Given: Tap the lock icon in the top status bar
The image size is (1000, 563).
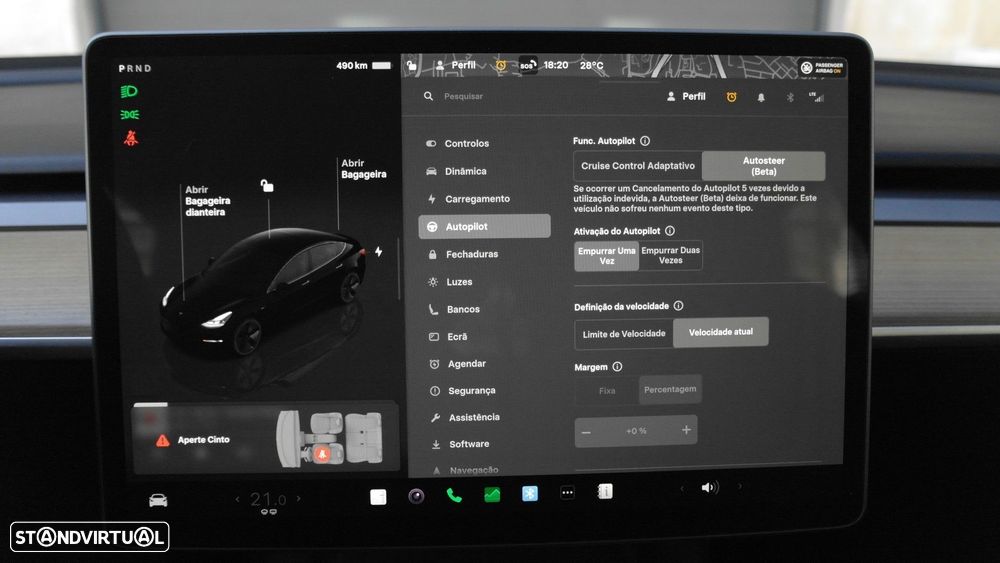Looking at the screenshot, I should [412, 65].
